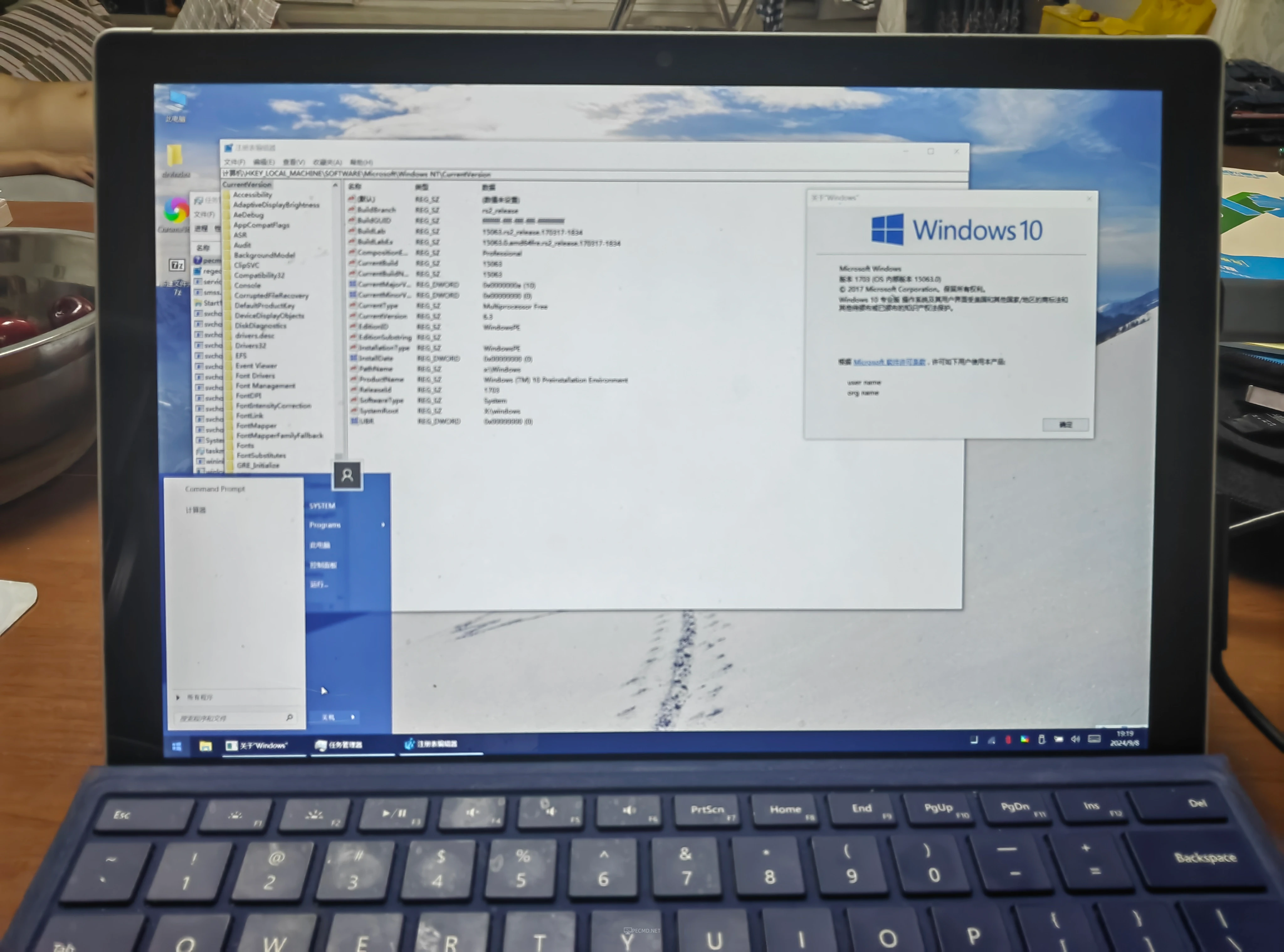Open the arrow beside 关机 button
1284x952 pixels.
(353, 718)
